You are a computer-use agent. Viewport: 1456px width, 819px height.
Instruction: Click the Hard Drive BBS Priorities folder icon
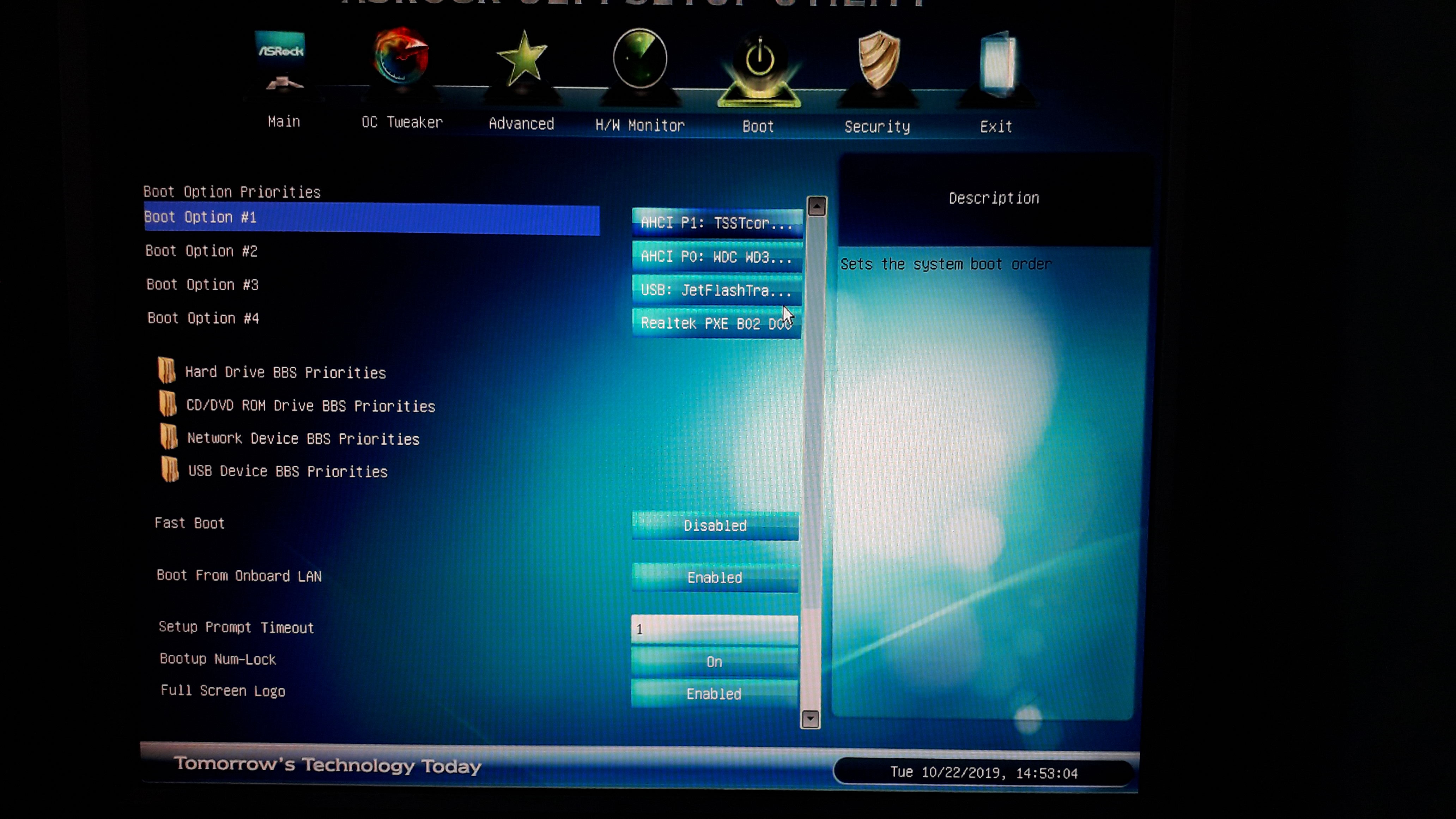[167, 371]
